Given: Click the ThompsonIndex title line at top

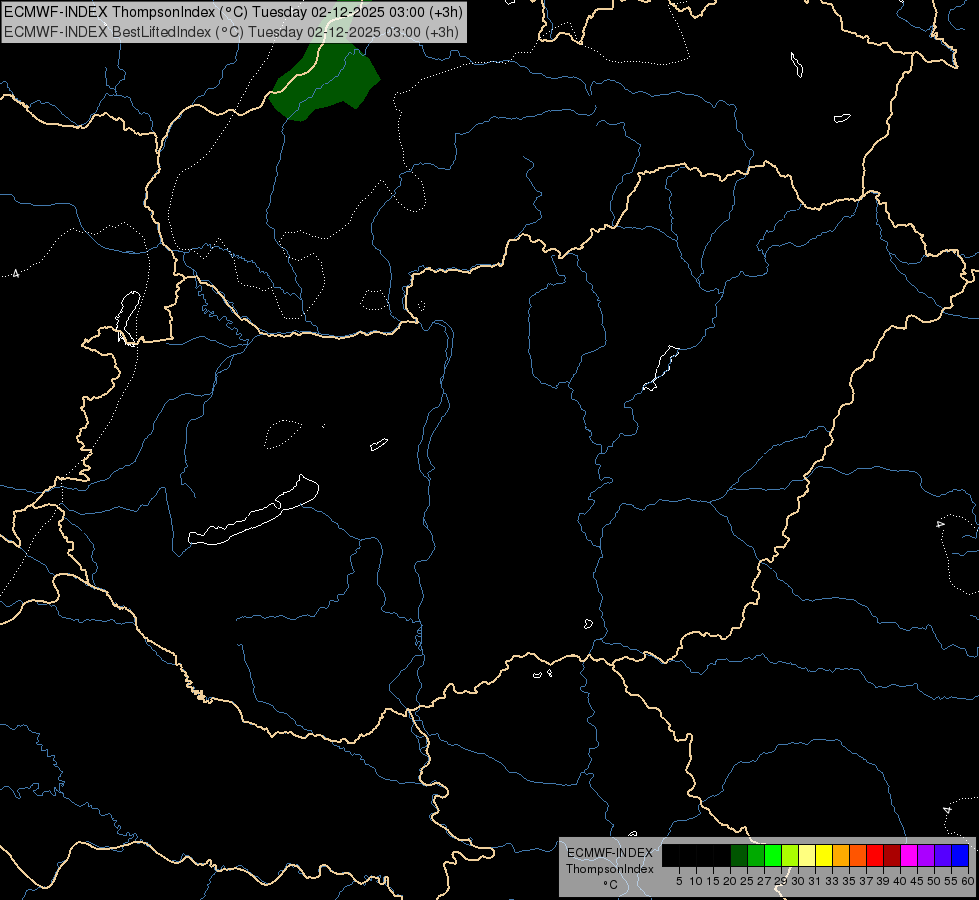Looking at the screenshot, I should [233, 12].
